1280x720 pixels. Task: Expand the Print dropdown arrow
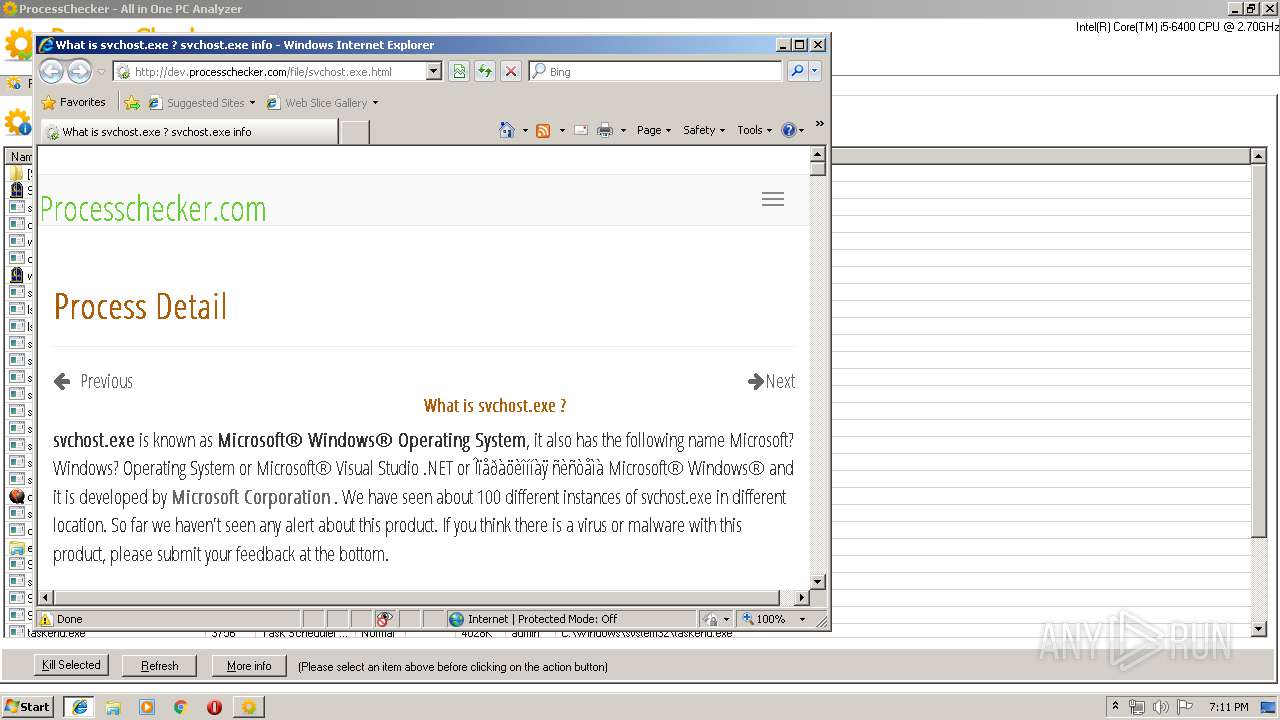(x=623, y=130)
